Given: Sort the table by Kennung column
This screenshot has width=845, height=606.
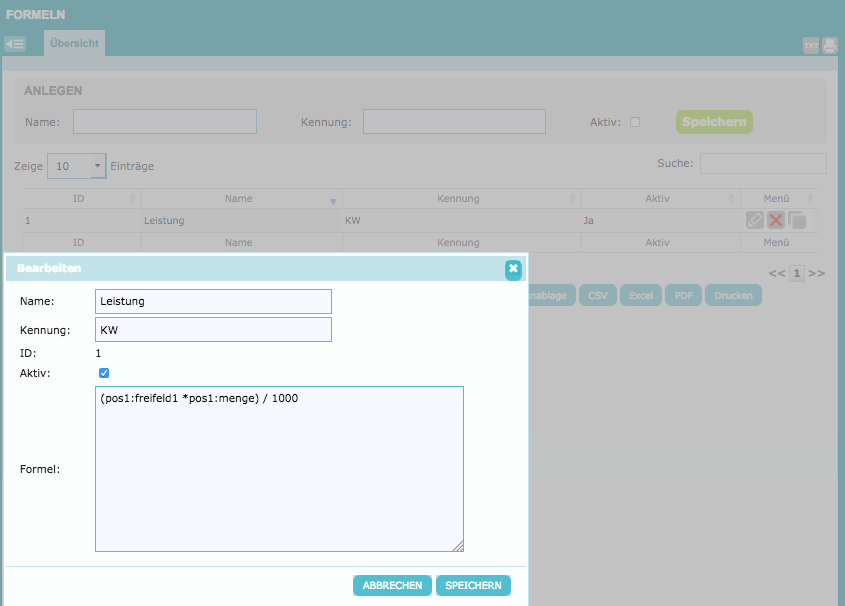Looking at the screenshot, I should (459, 199).
